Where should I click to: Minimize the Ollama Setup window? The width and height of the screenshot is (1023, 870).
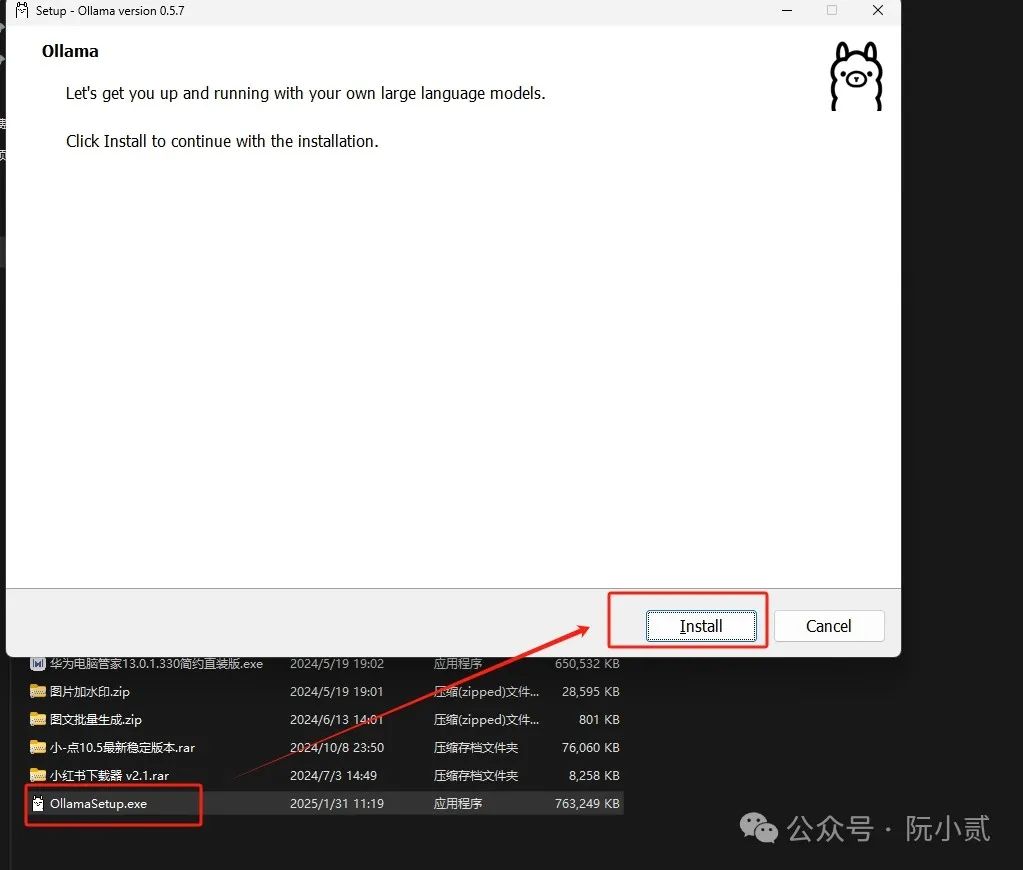pos(787,10)
